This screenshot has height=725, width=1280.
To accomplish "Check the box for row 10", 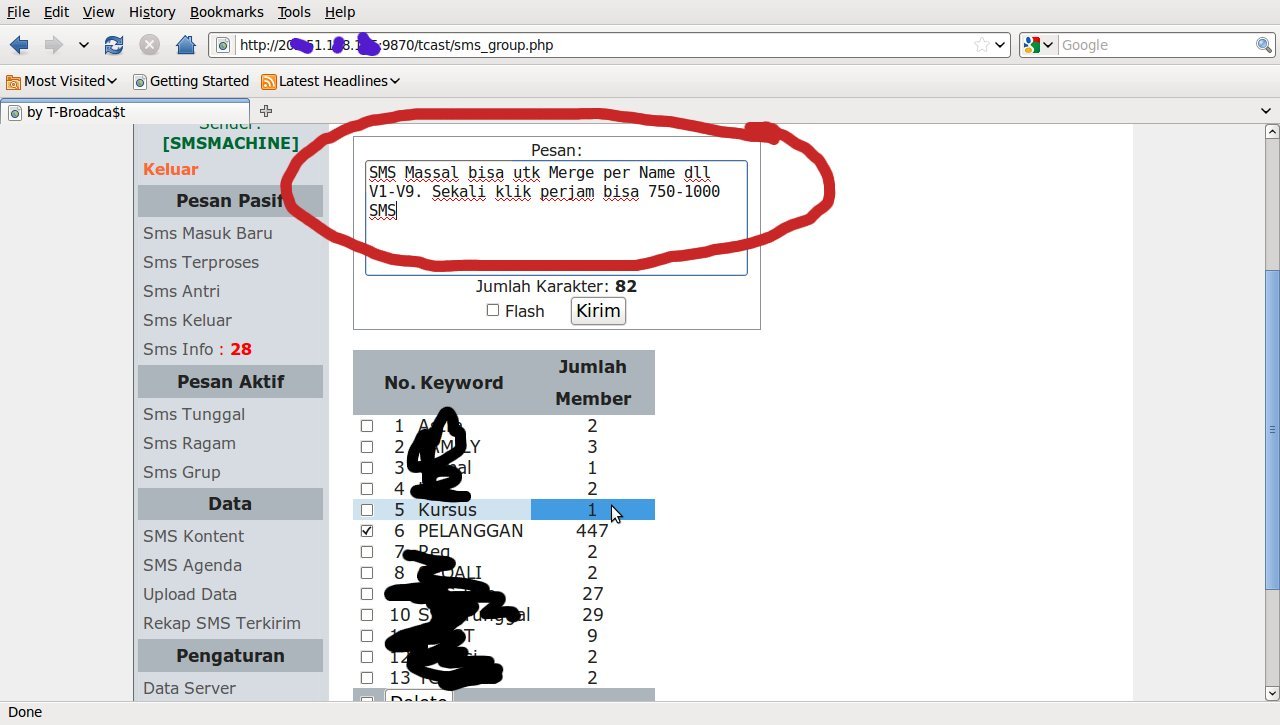I will (x=367, y=615).
